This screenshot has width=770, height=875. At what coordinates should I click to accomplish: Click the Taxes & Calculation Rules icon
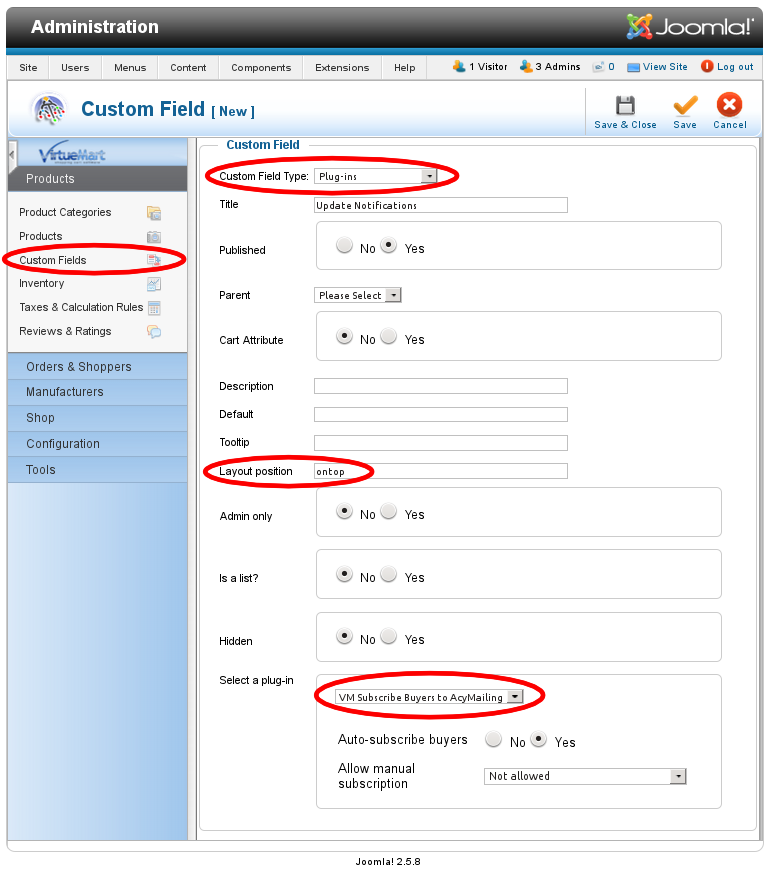154,308
